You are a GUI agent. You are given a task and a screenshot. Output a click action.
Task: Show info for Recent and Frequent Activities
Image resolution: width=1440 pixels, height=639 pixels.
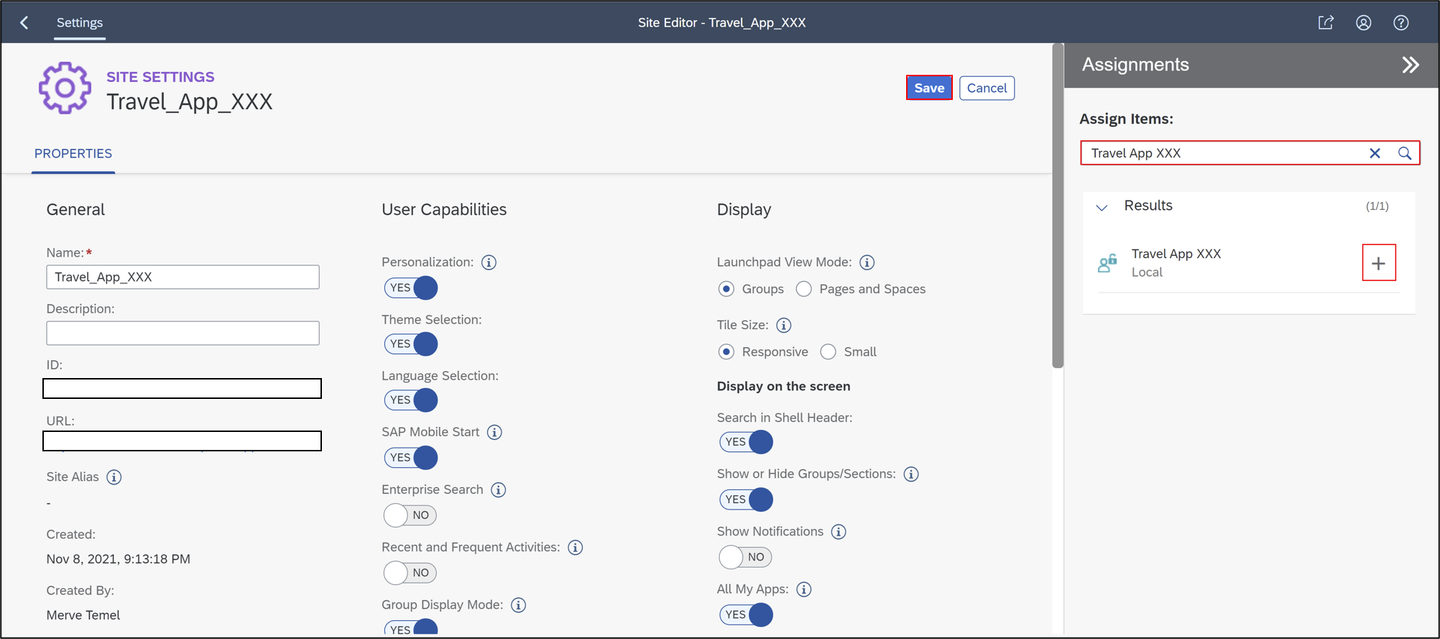(575, 547)
